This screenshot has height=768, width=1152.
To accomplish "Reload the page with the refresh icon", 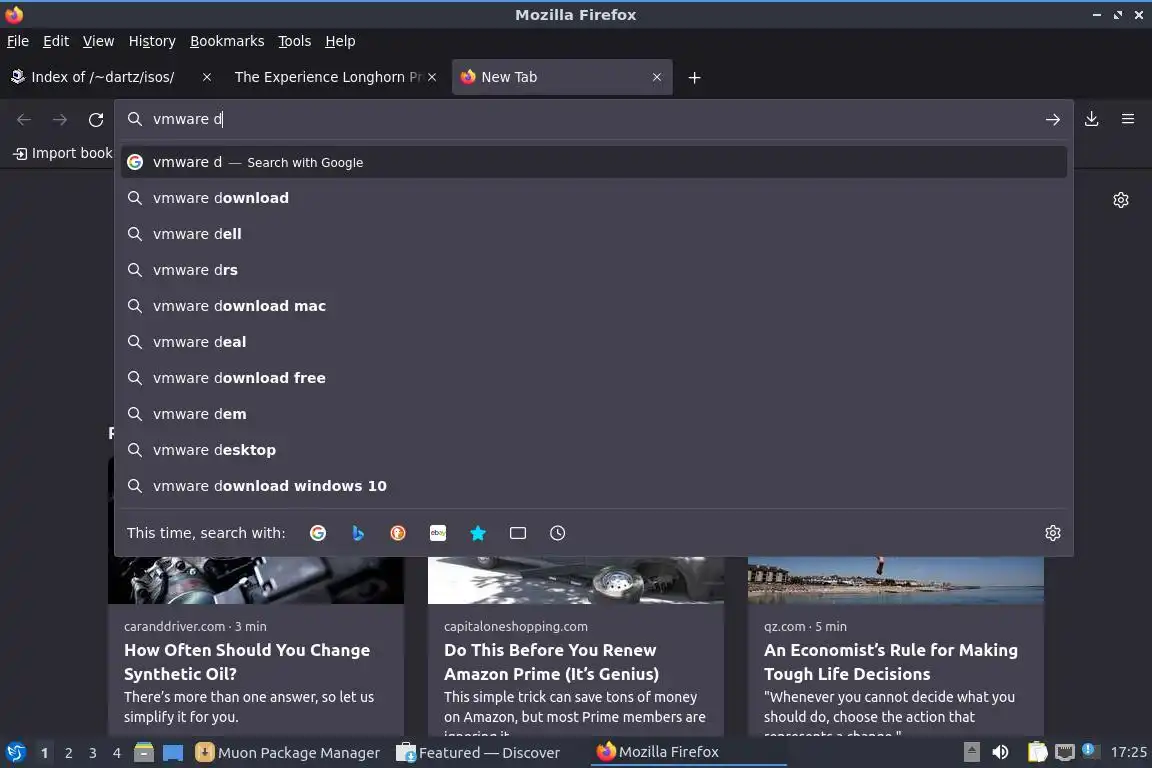I will pos(96,119).
